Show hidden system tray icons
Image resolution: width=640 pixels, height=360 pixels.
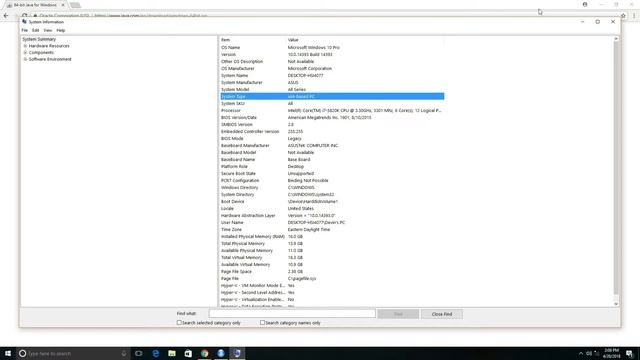pos(581,353)
